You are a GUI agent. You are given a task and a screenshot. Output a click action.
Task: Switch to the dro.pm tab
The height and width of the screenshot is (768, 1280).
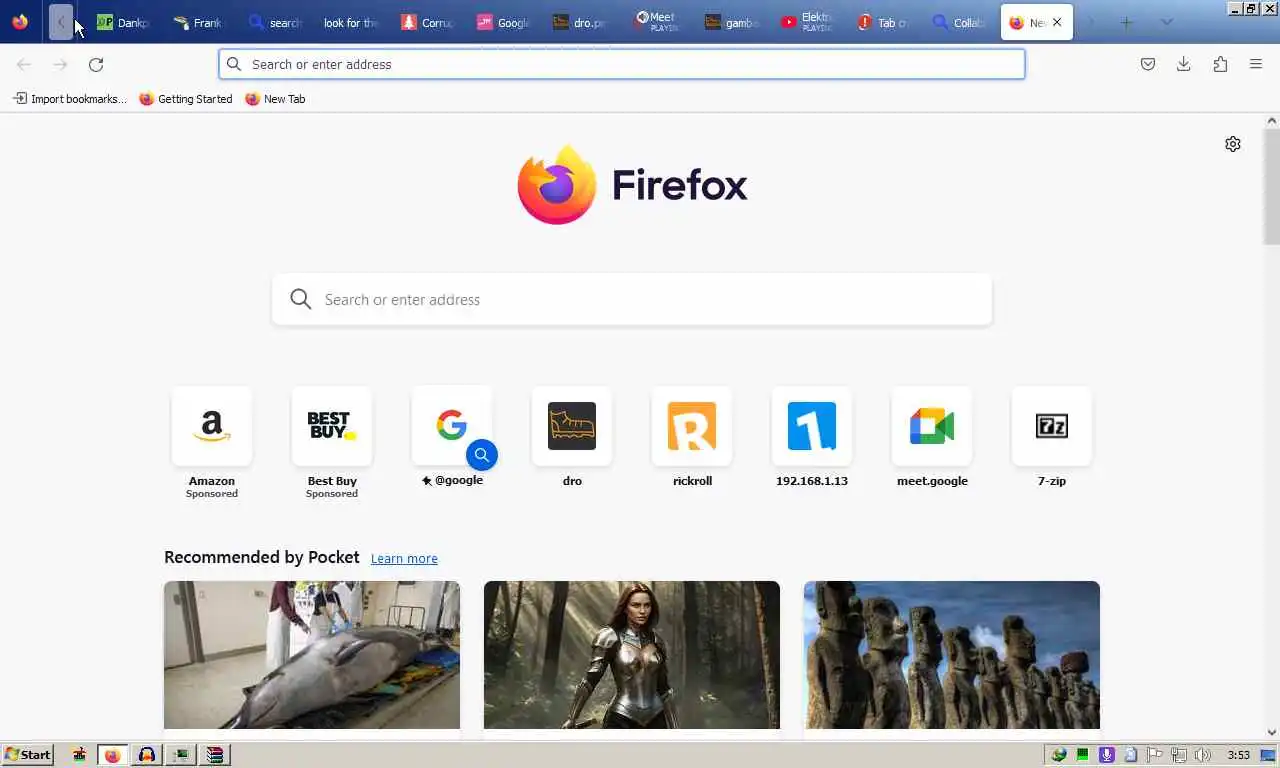pyautogui.click(x=578, y=22)
